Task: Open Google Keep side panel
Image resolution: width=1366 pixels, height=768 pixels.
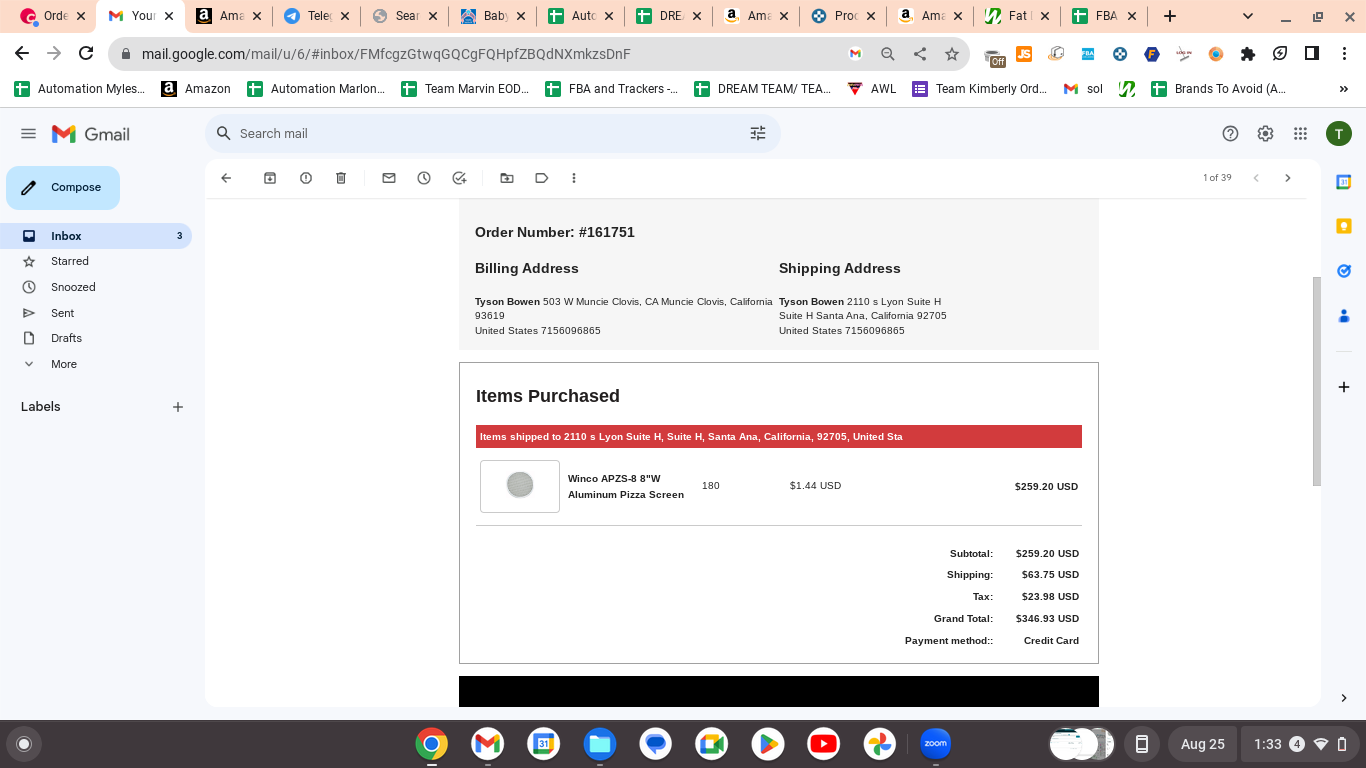Action: (1344, 226)
